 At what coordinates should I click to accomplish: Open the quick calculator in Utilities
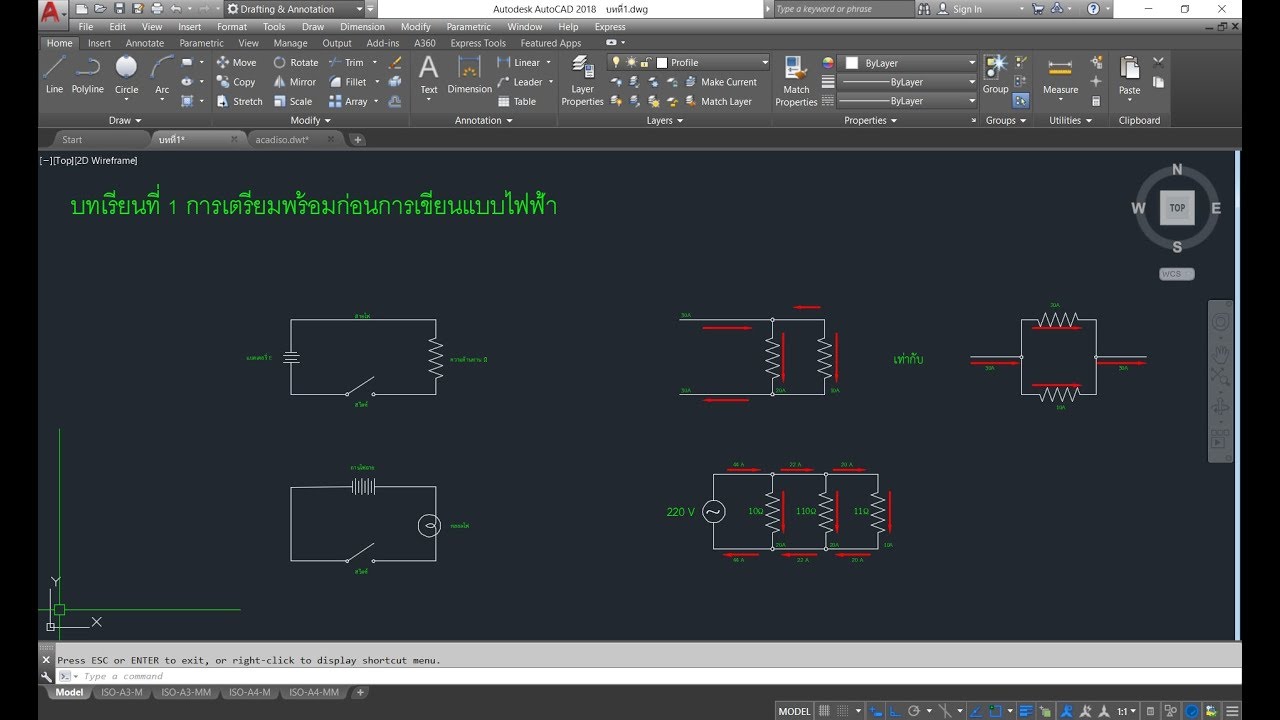1096,101
